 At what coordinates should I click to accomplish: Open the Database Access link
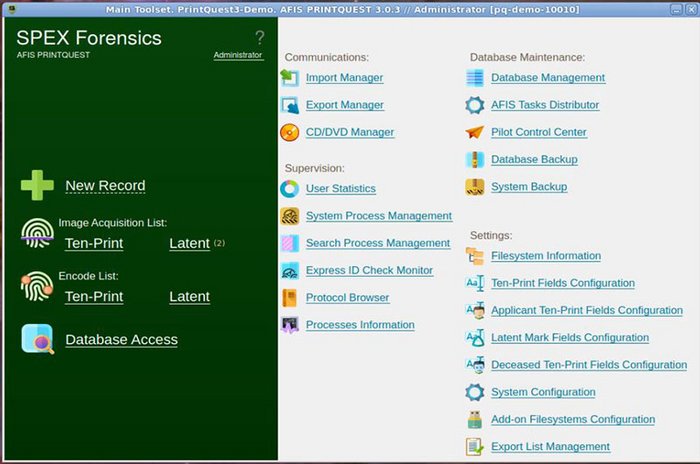point(121,339)
